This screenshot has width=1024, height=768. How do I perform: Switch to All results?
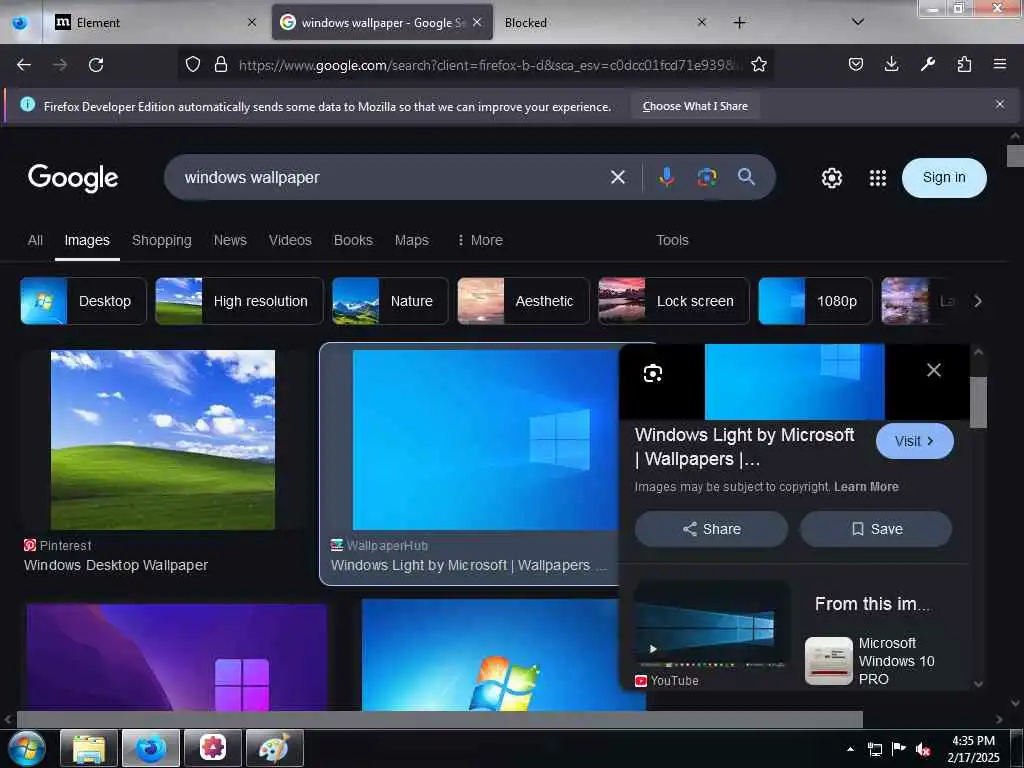[x=35, y=240]
